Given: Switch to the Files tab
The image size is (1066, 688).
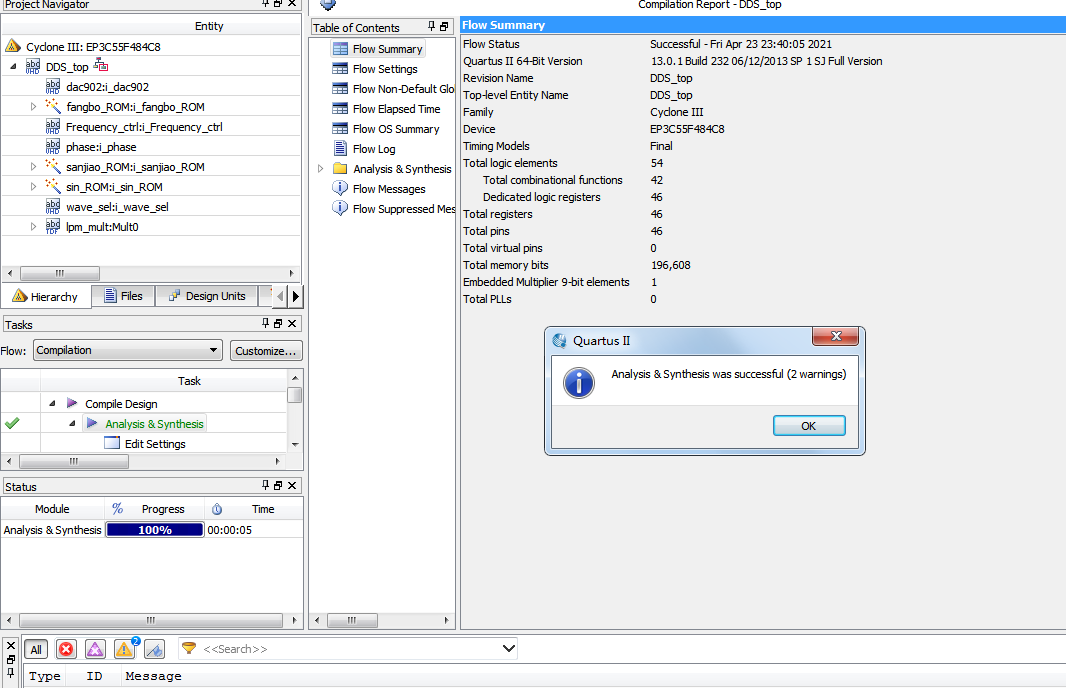Looking at the screenshot, I should pyautogui.click(x=123, y=296).
